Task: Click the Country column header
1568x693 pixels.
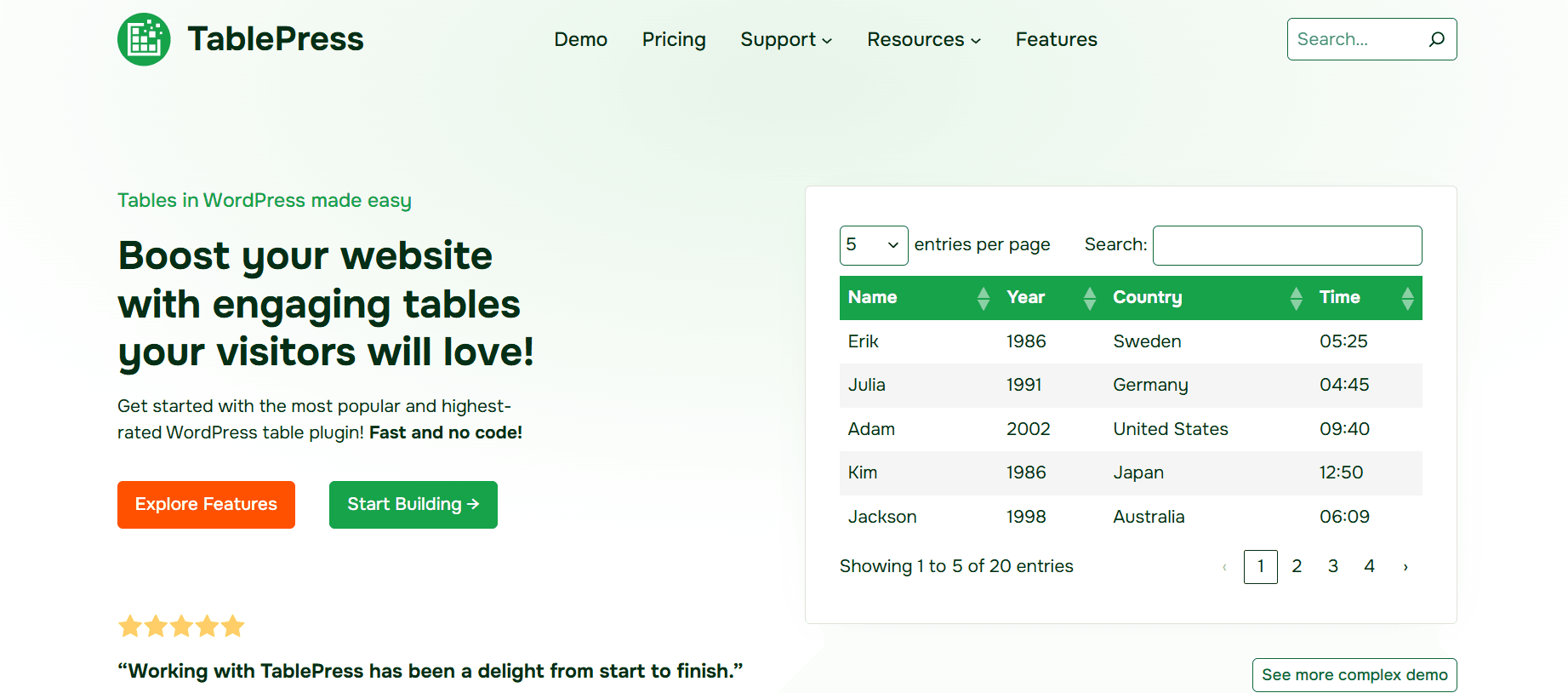Action: (1208, 298)
